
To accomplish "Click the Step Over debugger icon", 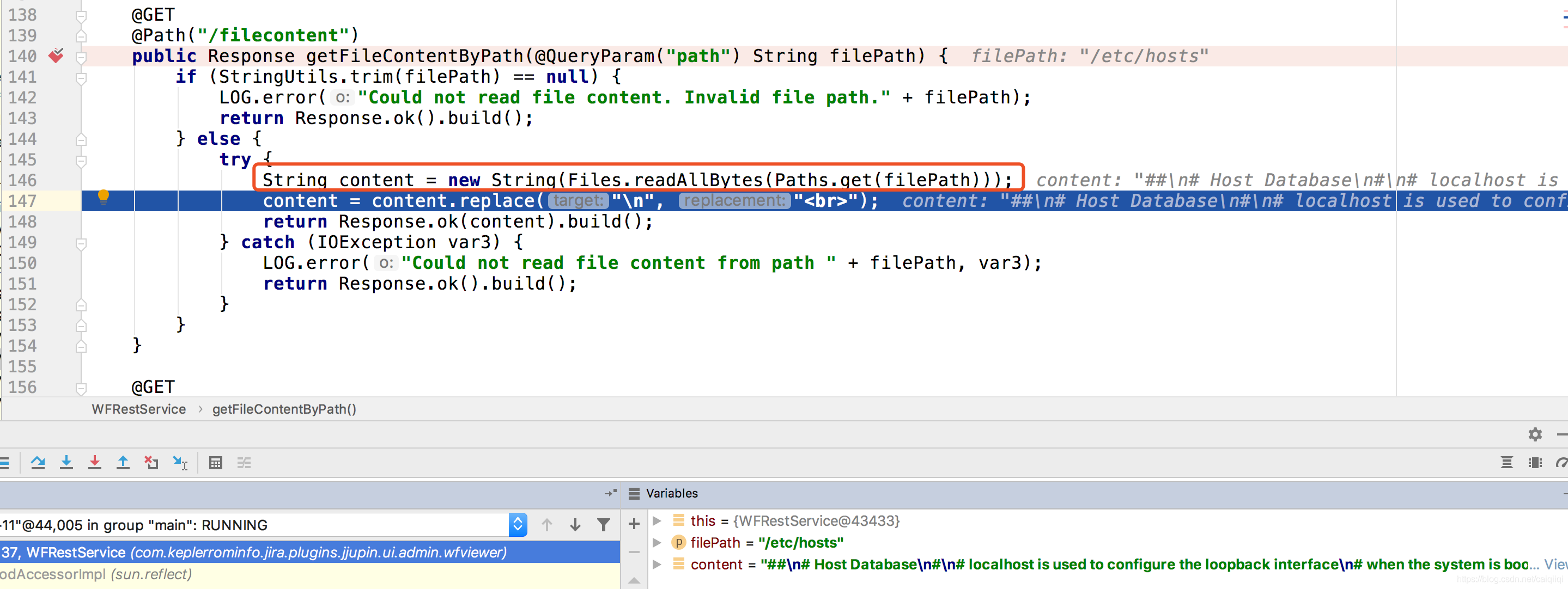I will (x=38, y=463).
